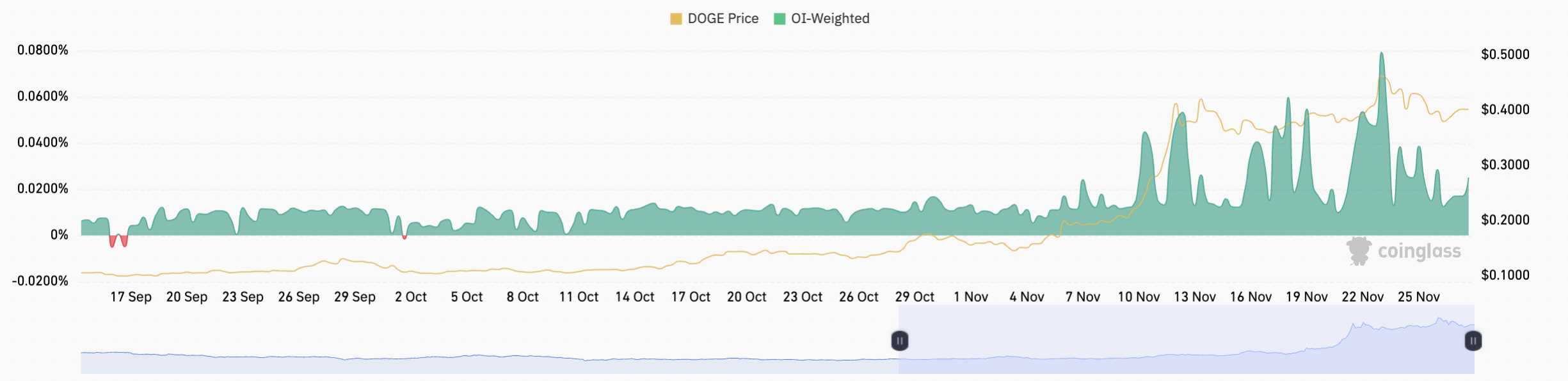Click the 0.0600% left axis label
This screenshot has height=381, width=1568.
pyautogui.click(x=43, y=96)
